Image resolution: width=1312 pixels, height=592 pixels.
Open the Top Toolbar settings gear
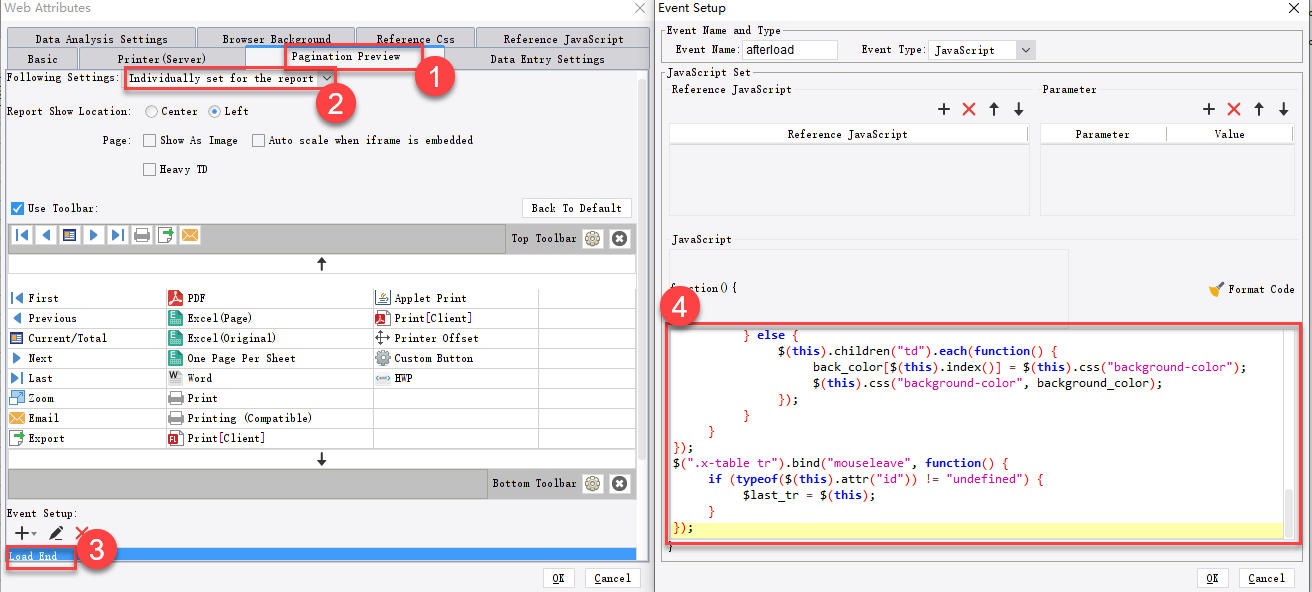[x=593, y=238]
